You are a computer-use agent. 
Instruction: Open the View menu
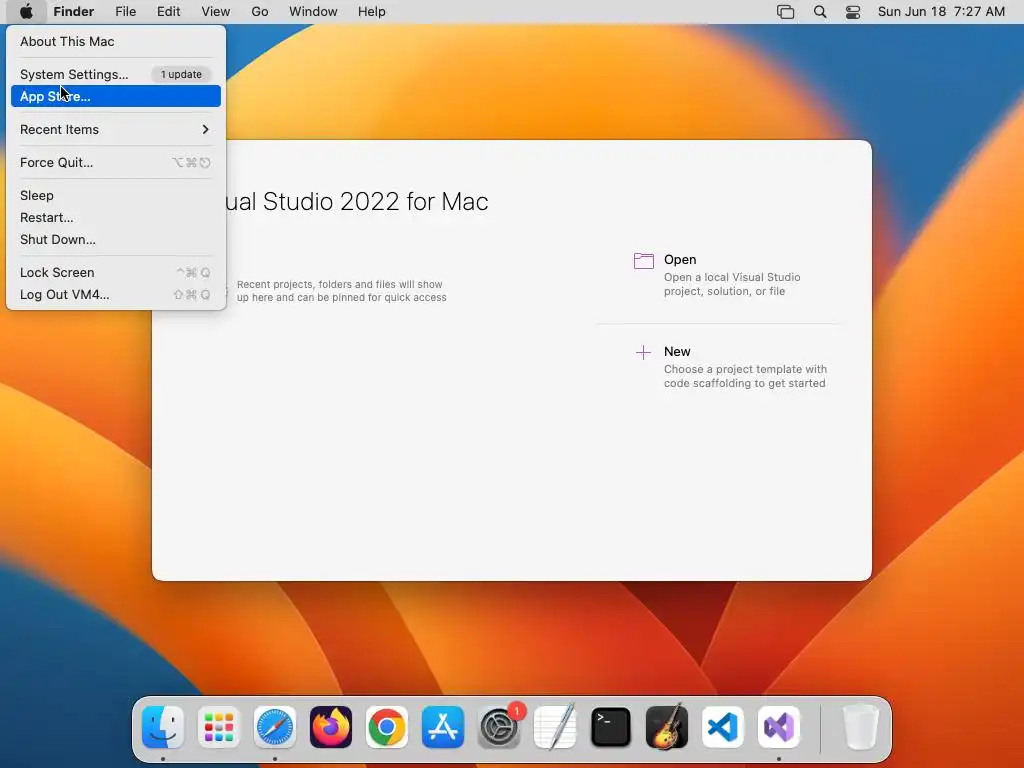pos(216,12)
